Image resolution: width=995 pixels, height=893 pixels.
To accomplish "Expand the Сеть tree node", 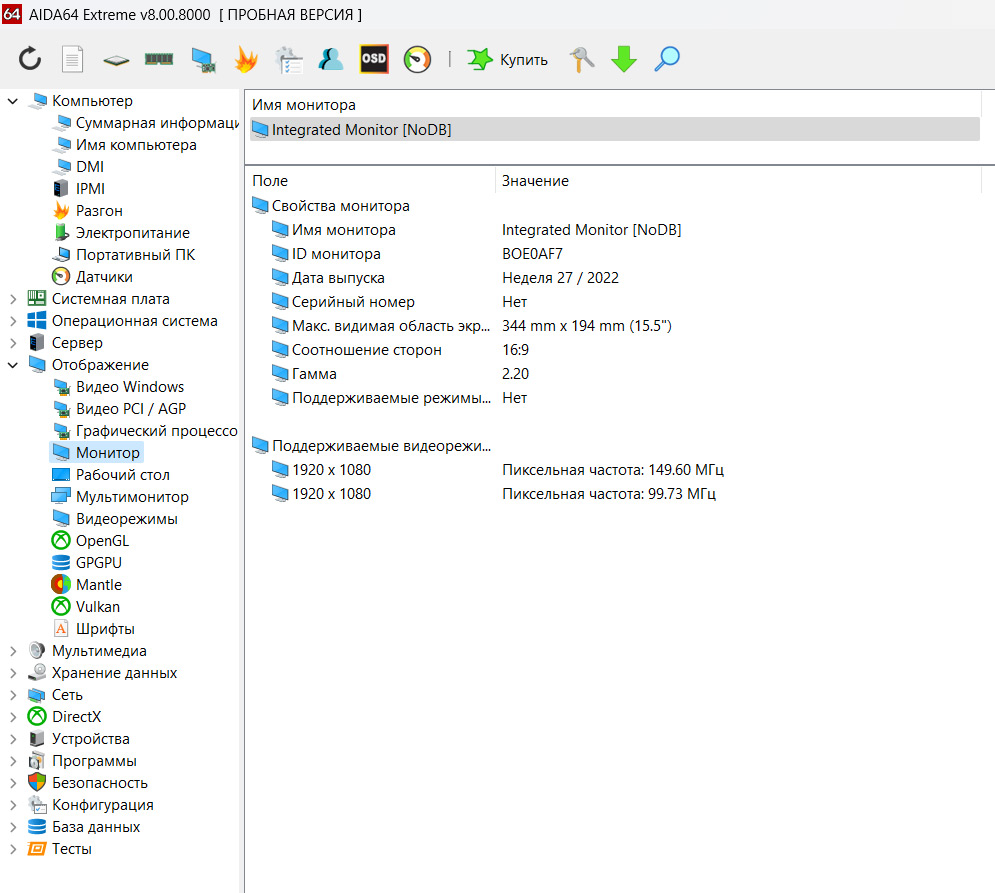I will (13, 695).
